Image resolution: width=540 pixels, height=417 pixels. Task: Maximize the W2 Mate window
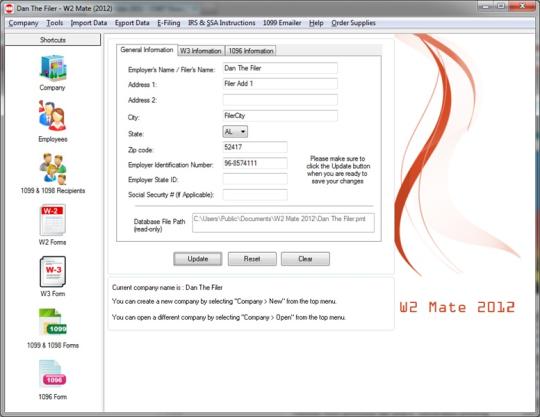(x=501, y=6)
